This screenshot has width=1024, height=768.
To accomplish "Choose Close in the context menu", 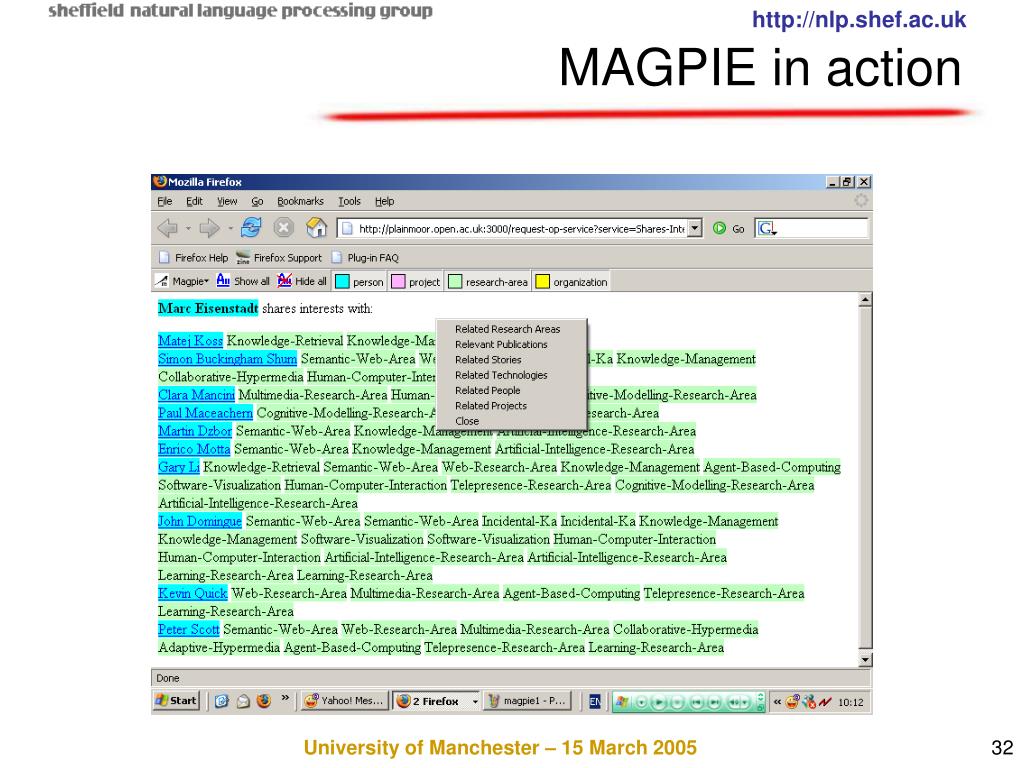I will [x=467, y=421].
